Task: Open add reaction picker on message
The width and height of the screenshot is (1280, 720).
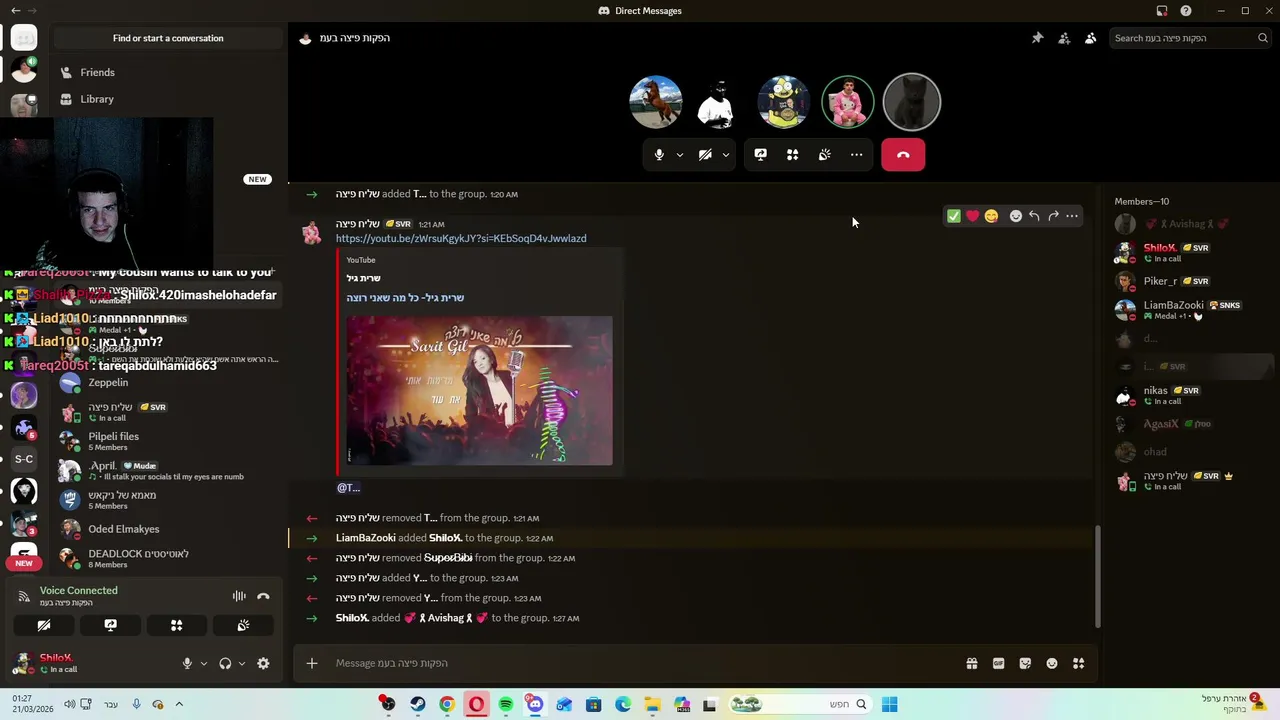Action: pyautogui.click(x=1016, y=216)
